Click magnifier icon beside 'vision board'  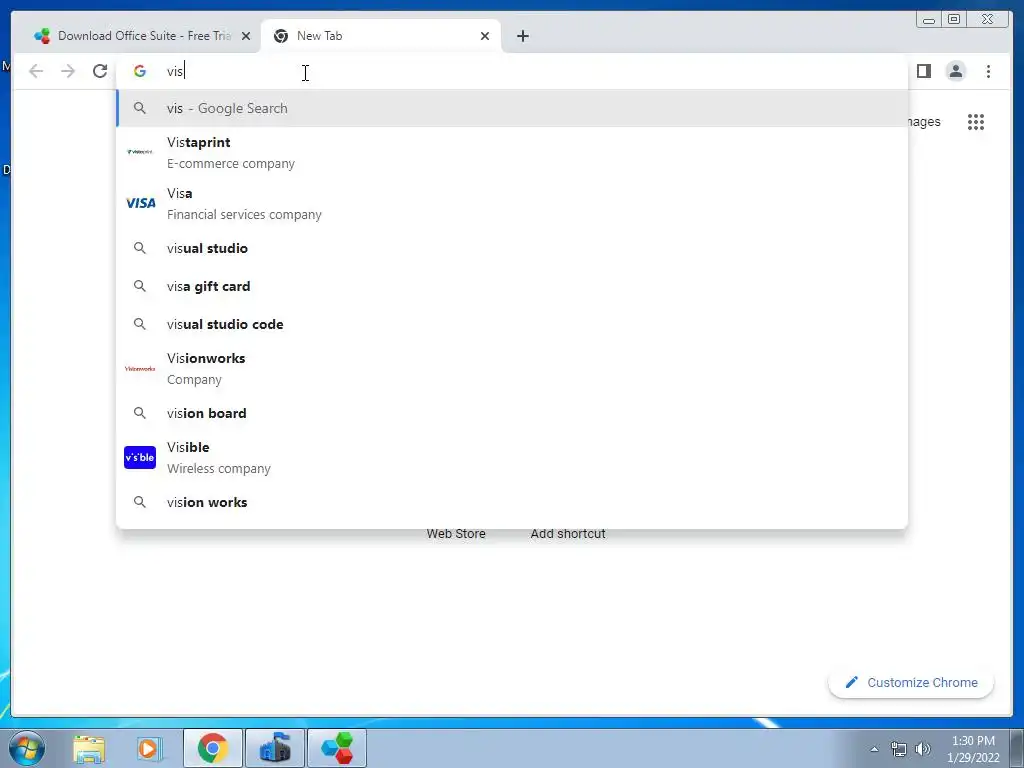(140, 413)
